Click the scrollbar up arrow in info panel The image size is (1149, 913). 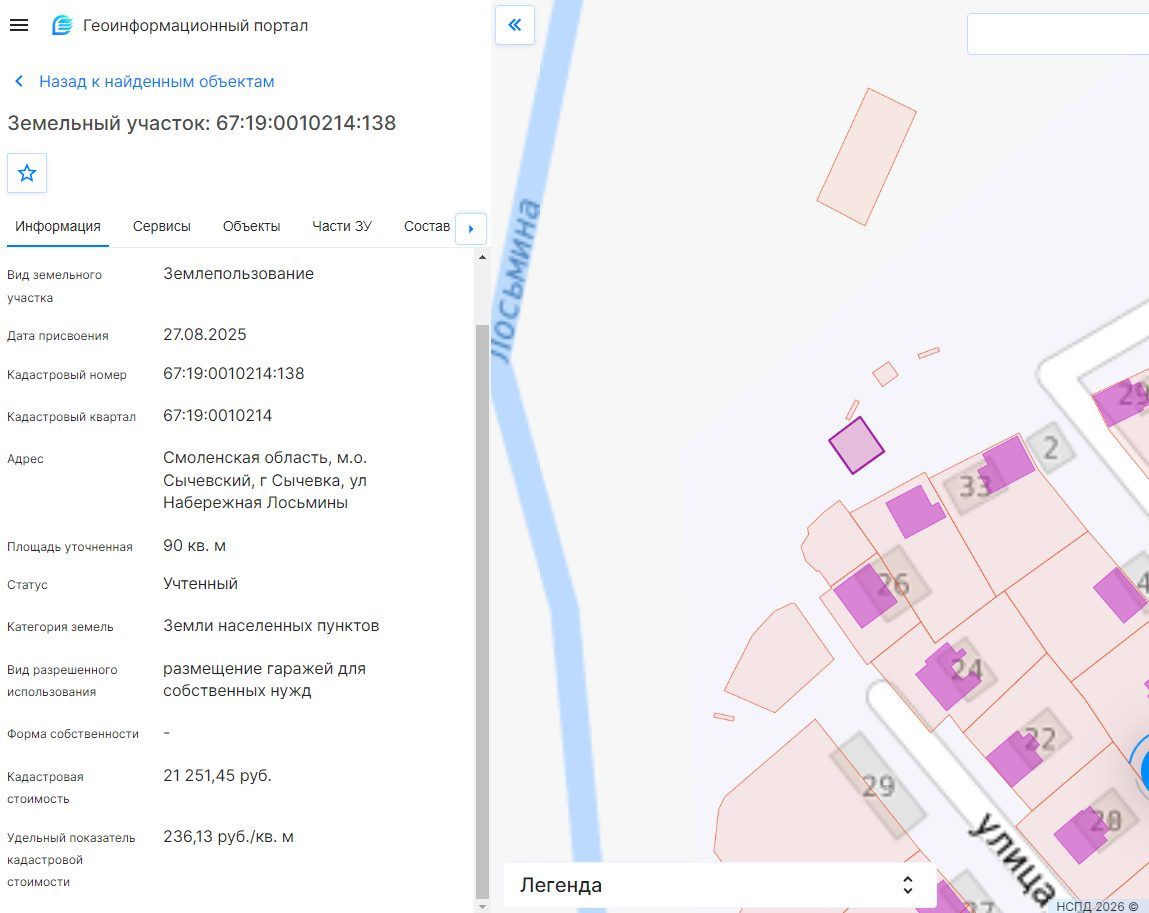coord(481,257)
